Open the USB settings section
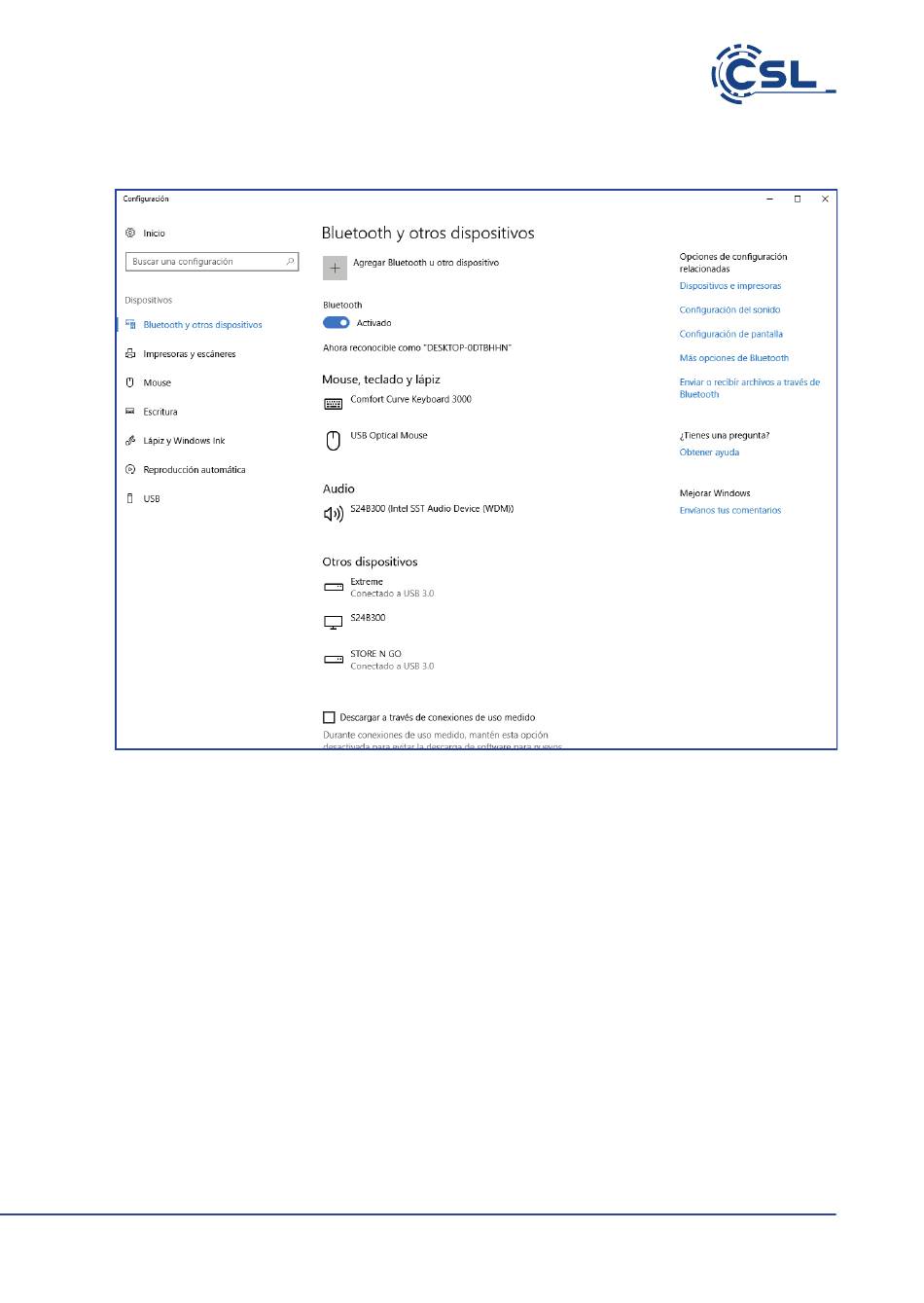 (152, 498)
